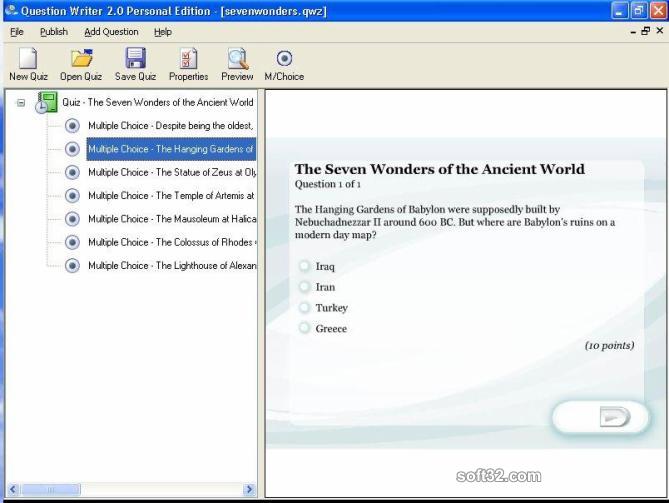Click the icon beside 'Despite being the oldest'

click(72, 126)
